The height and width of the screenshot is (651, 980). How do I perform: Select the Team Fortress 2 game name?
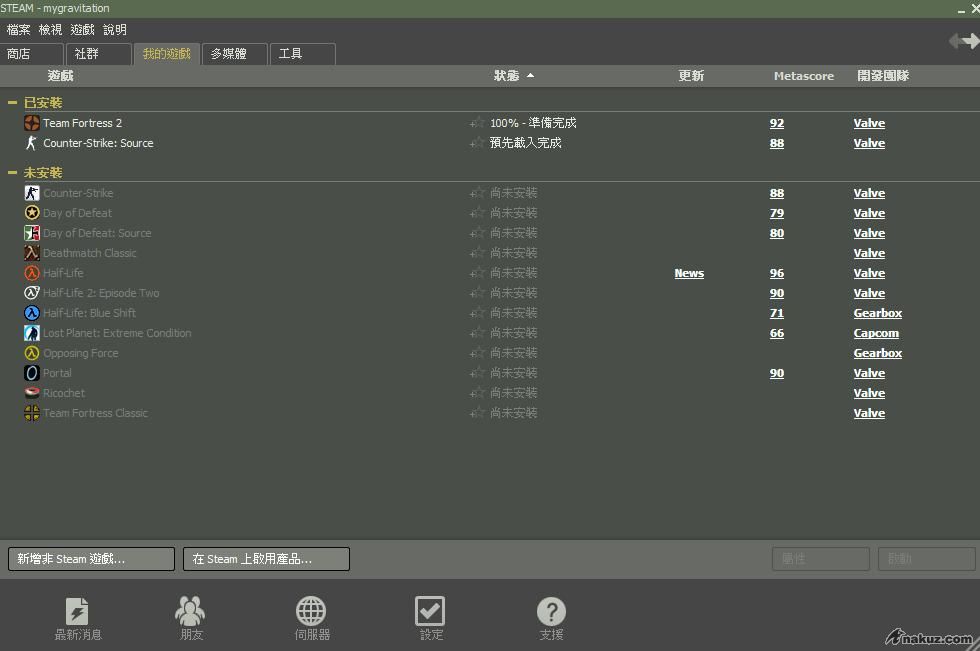[x=82, y=123]
